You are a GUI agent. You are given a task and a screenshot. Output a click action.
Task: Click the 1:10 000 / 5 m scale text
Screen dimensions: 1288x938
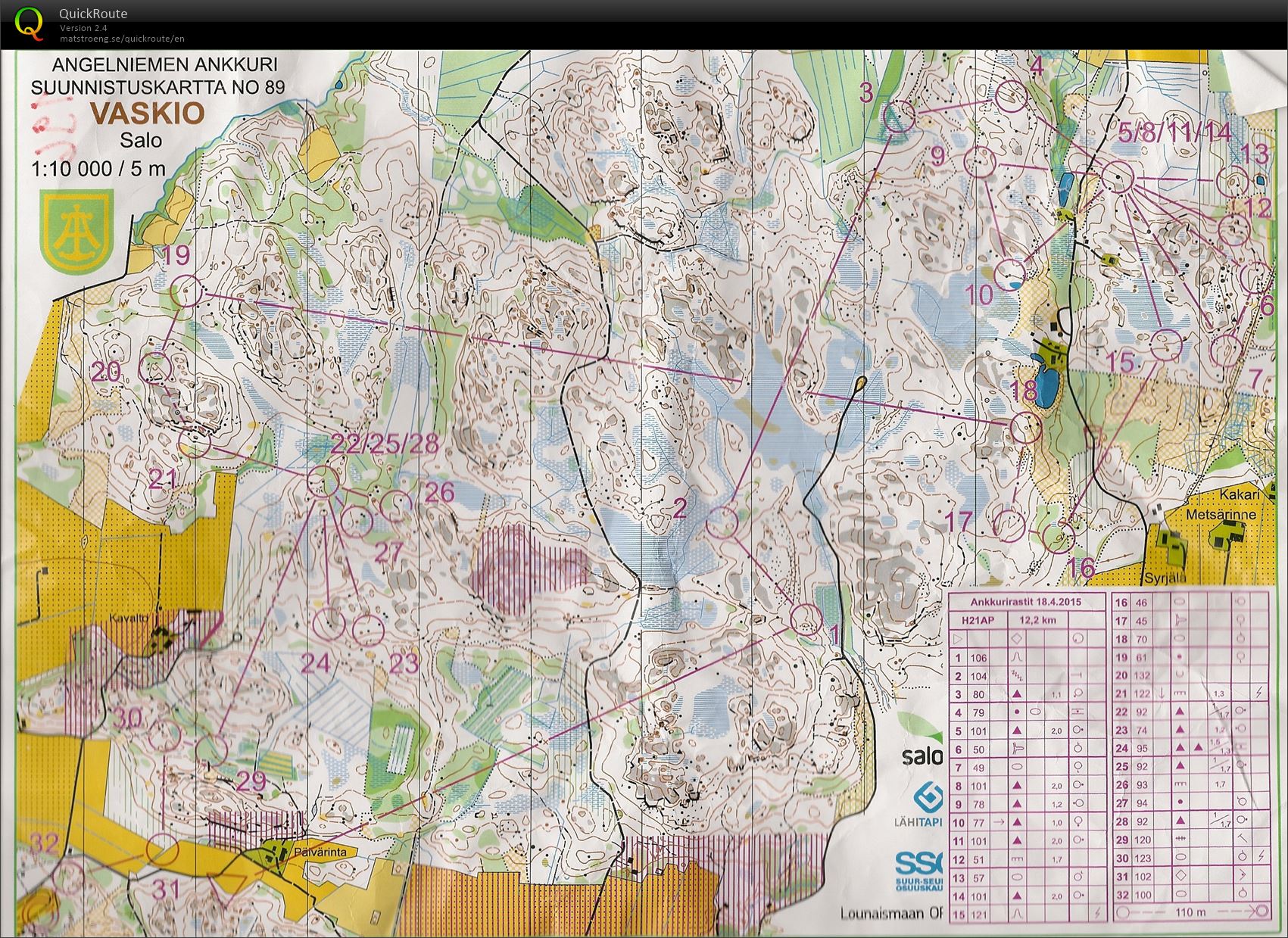coord(98,168)
